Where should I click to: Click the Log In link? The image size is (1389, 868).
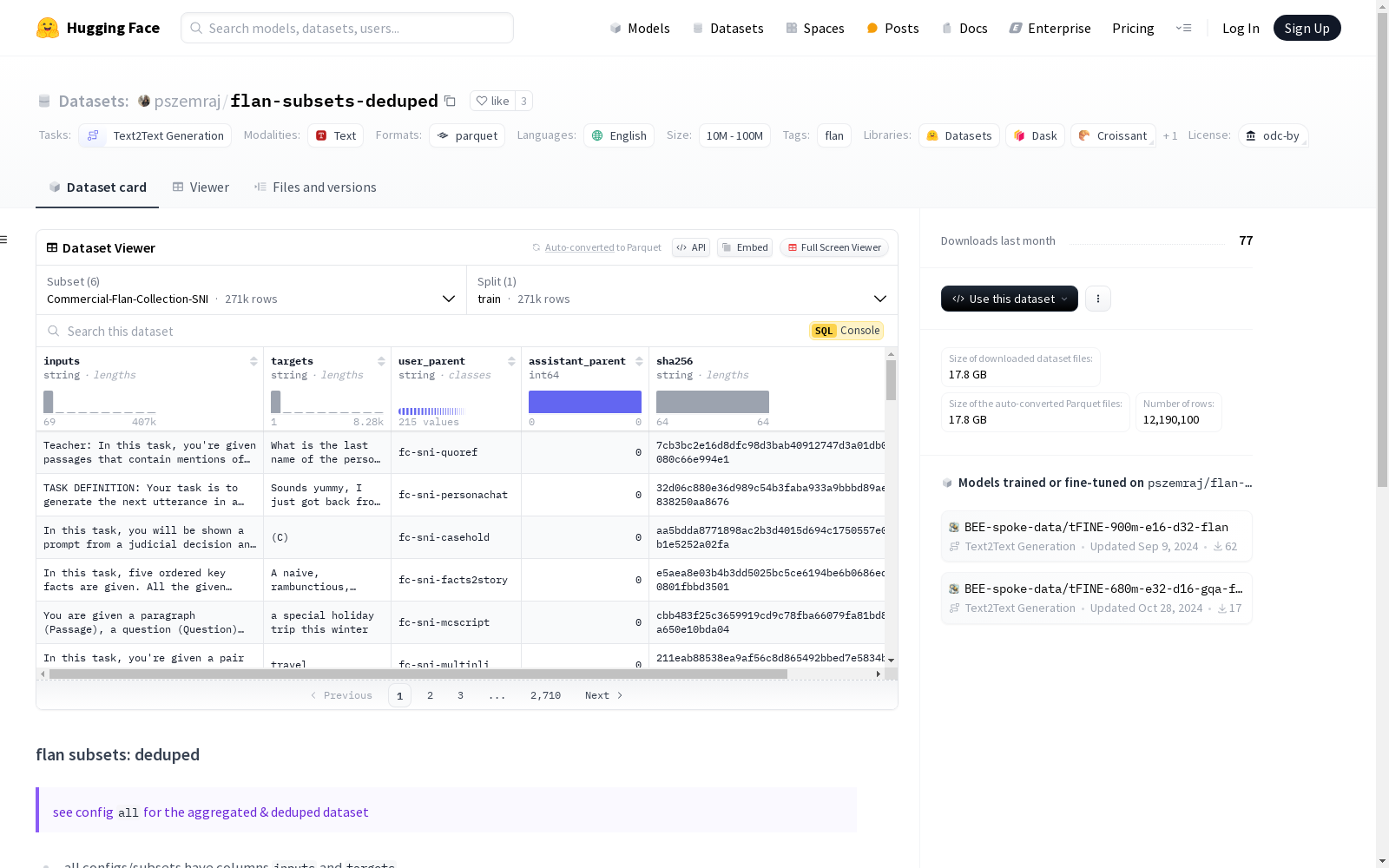(x=1241, y=28)
